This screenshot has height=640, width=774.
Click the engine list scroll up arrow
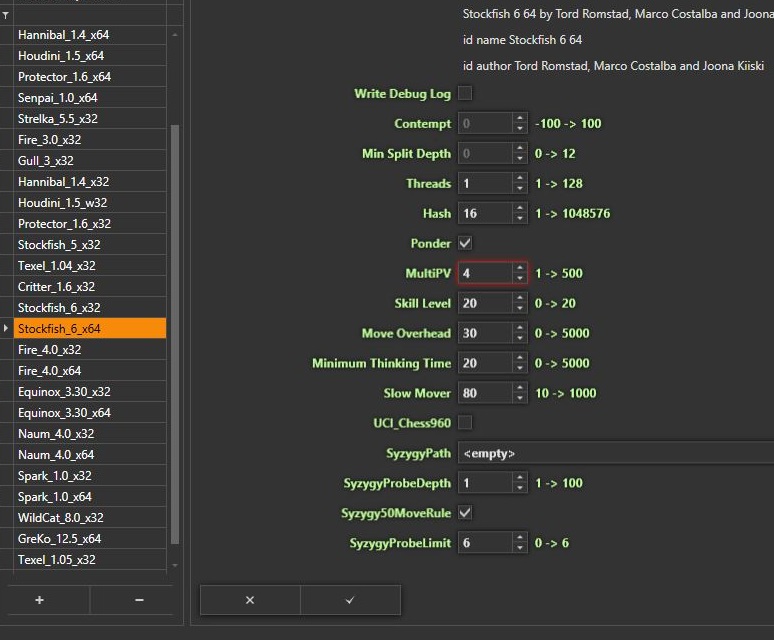click(175, 35)
